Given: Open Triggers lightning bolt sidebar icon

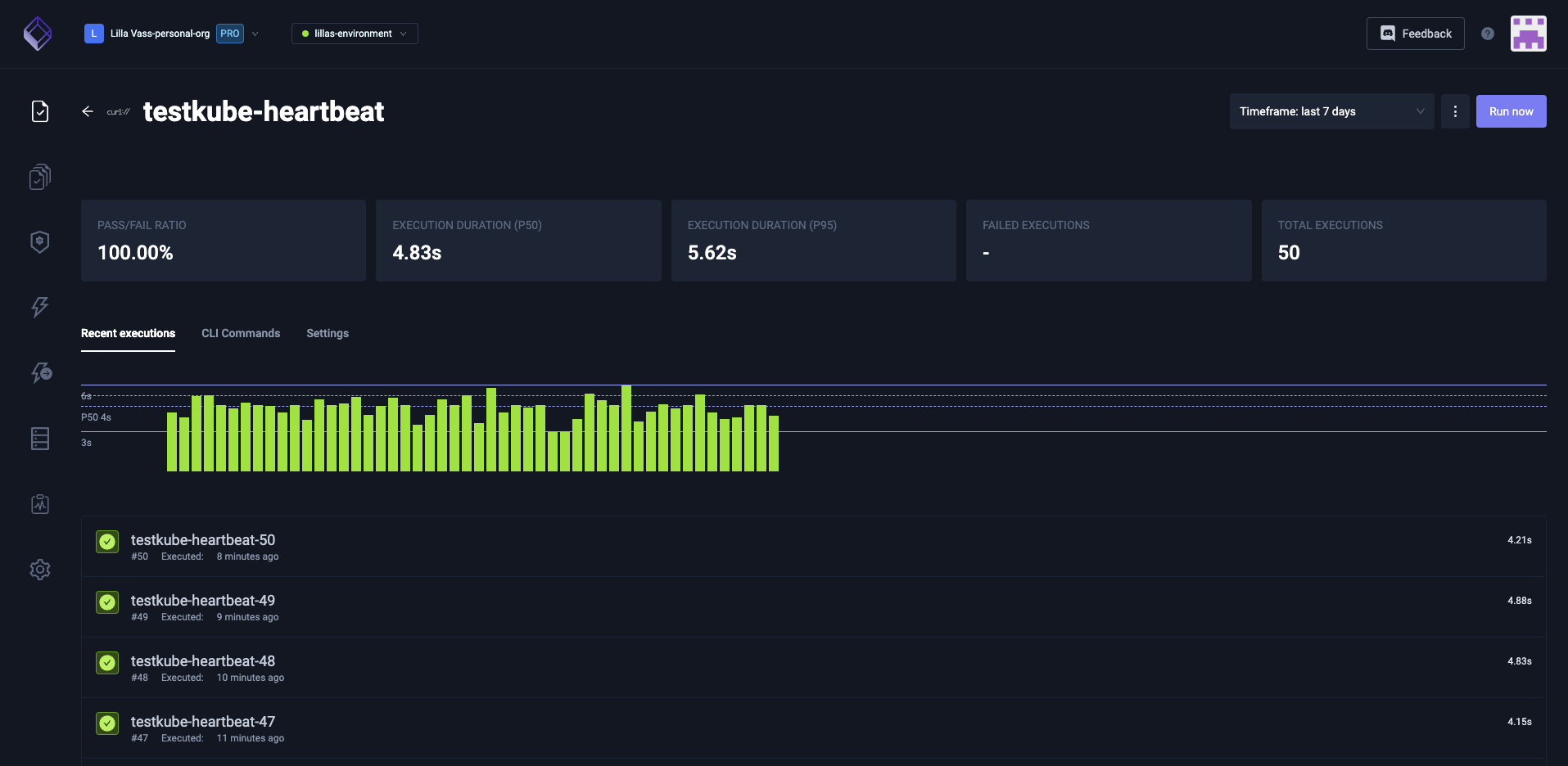Looking at the screenshot, I should tap(39, 307).
